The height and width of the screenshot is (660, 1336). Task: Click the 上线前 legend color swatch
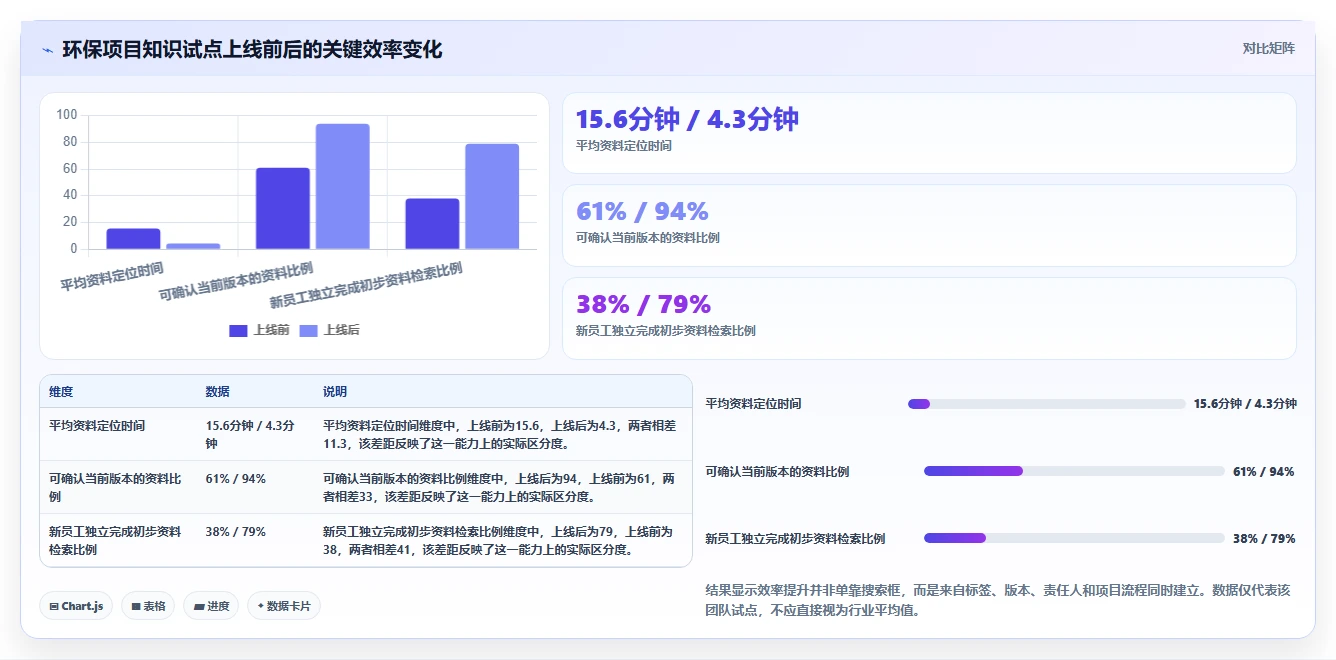click(x=238, y=331)
